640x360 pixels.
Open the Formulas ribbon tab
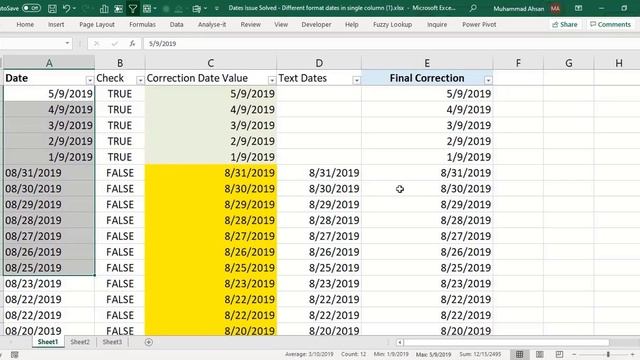click(x=142, y=24)
